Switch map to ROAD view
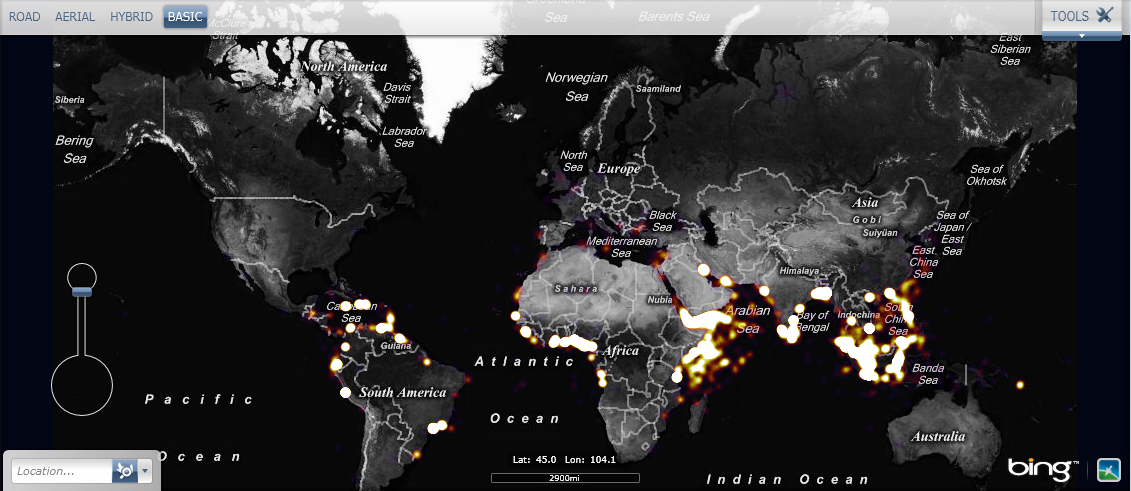Image resolution: width=1131 pixels, height=491 pixels. 25,17
